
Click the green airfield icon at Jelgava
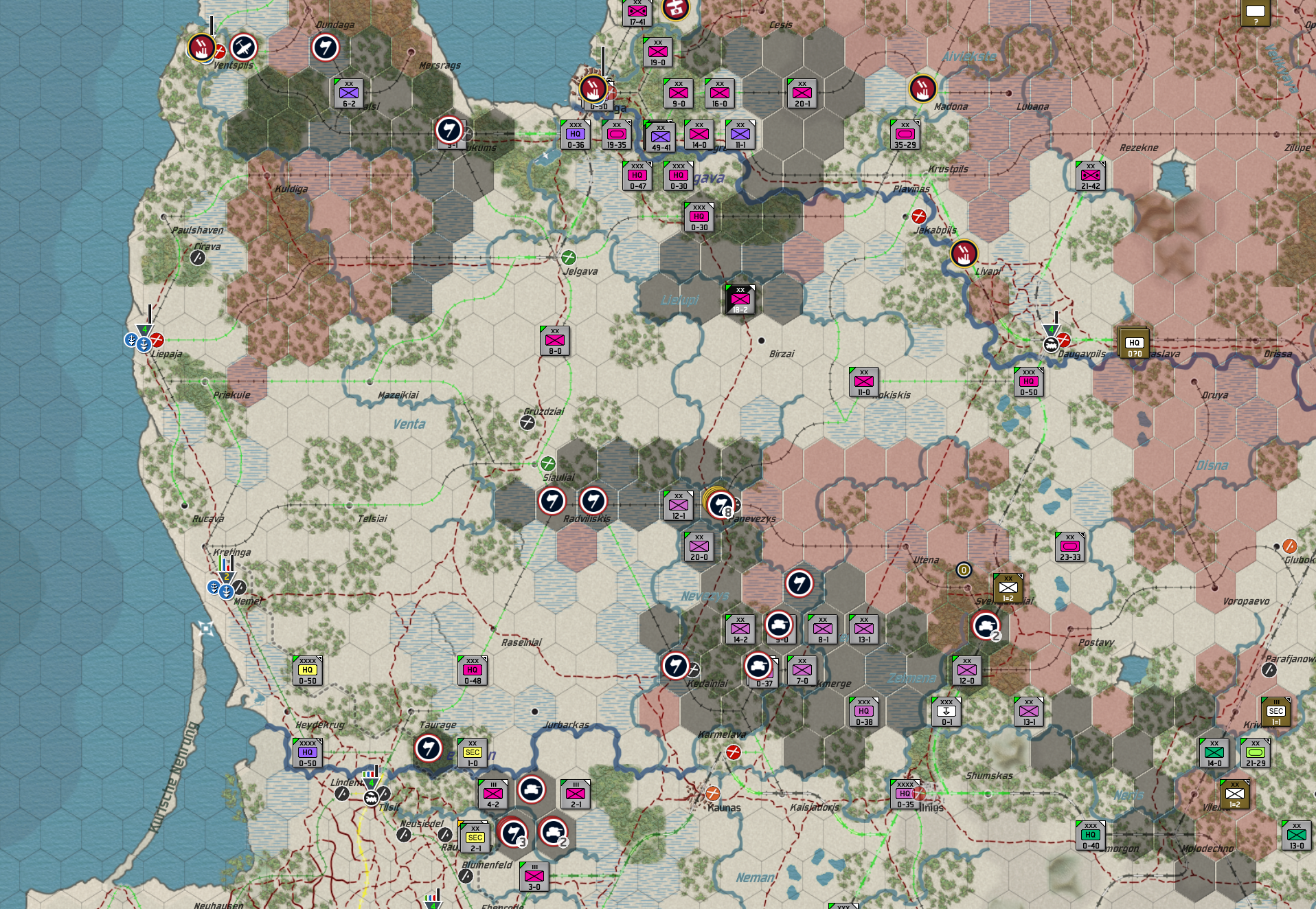click(x=569, y=258)
